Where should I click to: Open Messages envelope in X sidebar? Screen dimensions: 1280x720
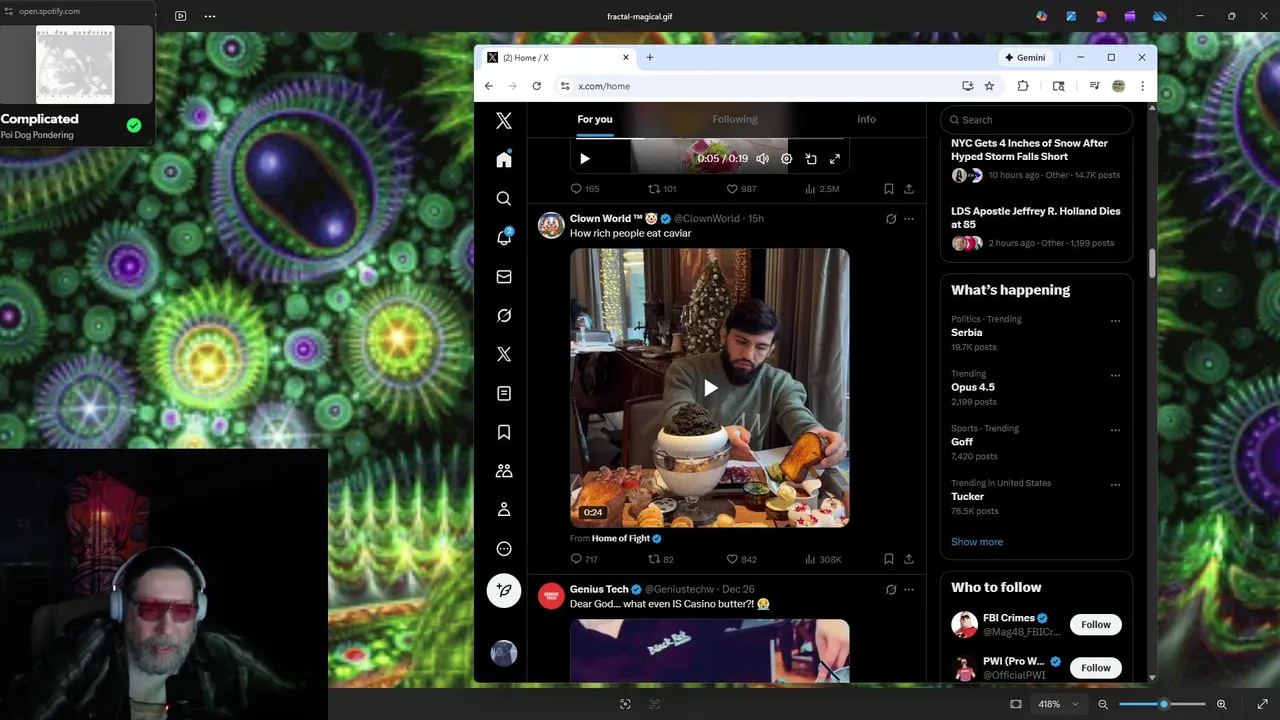(x=504, y=277)
